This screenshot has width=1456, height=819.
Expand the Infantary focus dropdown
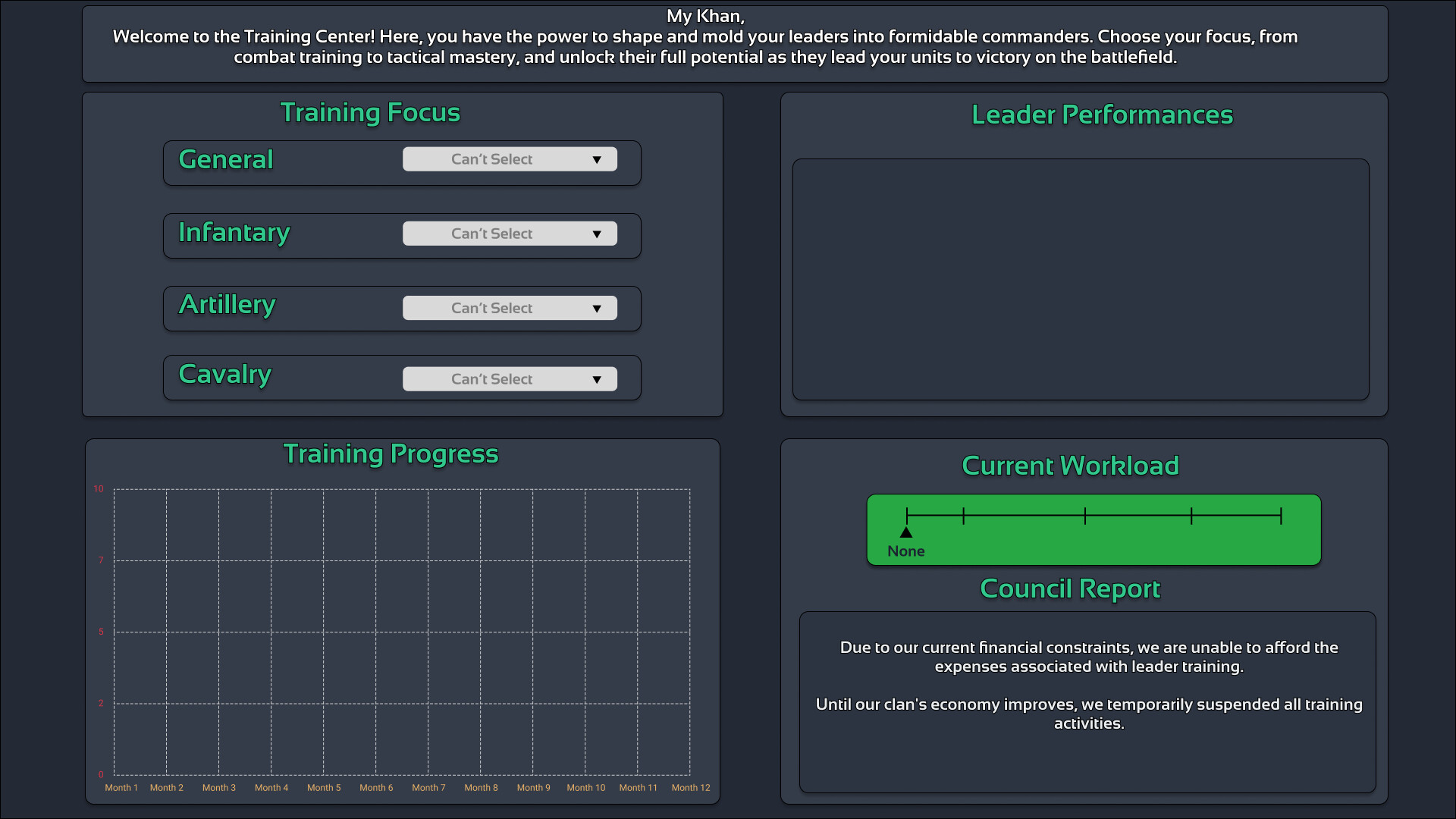(x=509, y=234)
